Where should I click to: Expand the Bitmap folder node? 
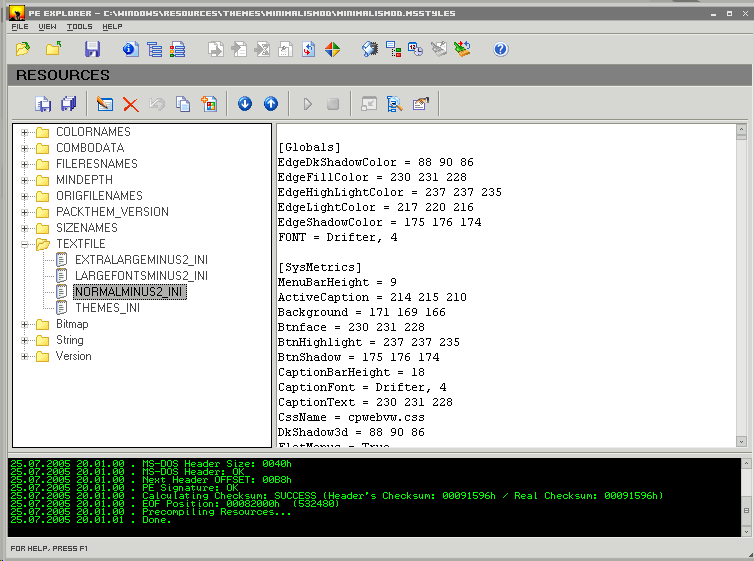click(24, 324)
